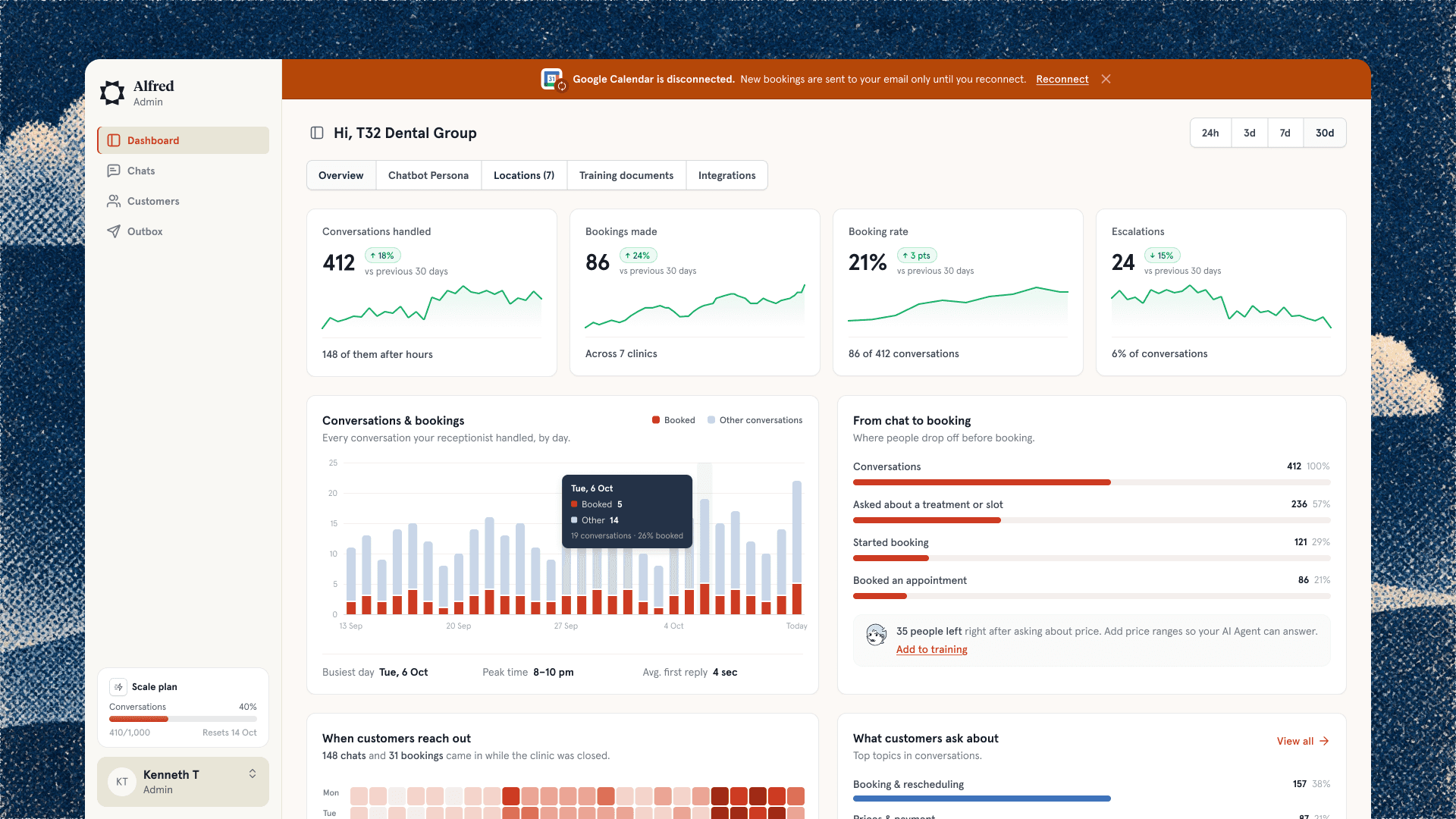
Task: Go to the Customers section
Action: 183,201
